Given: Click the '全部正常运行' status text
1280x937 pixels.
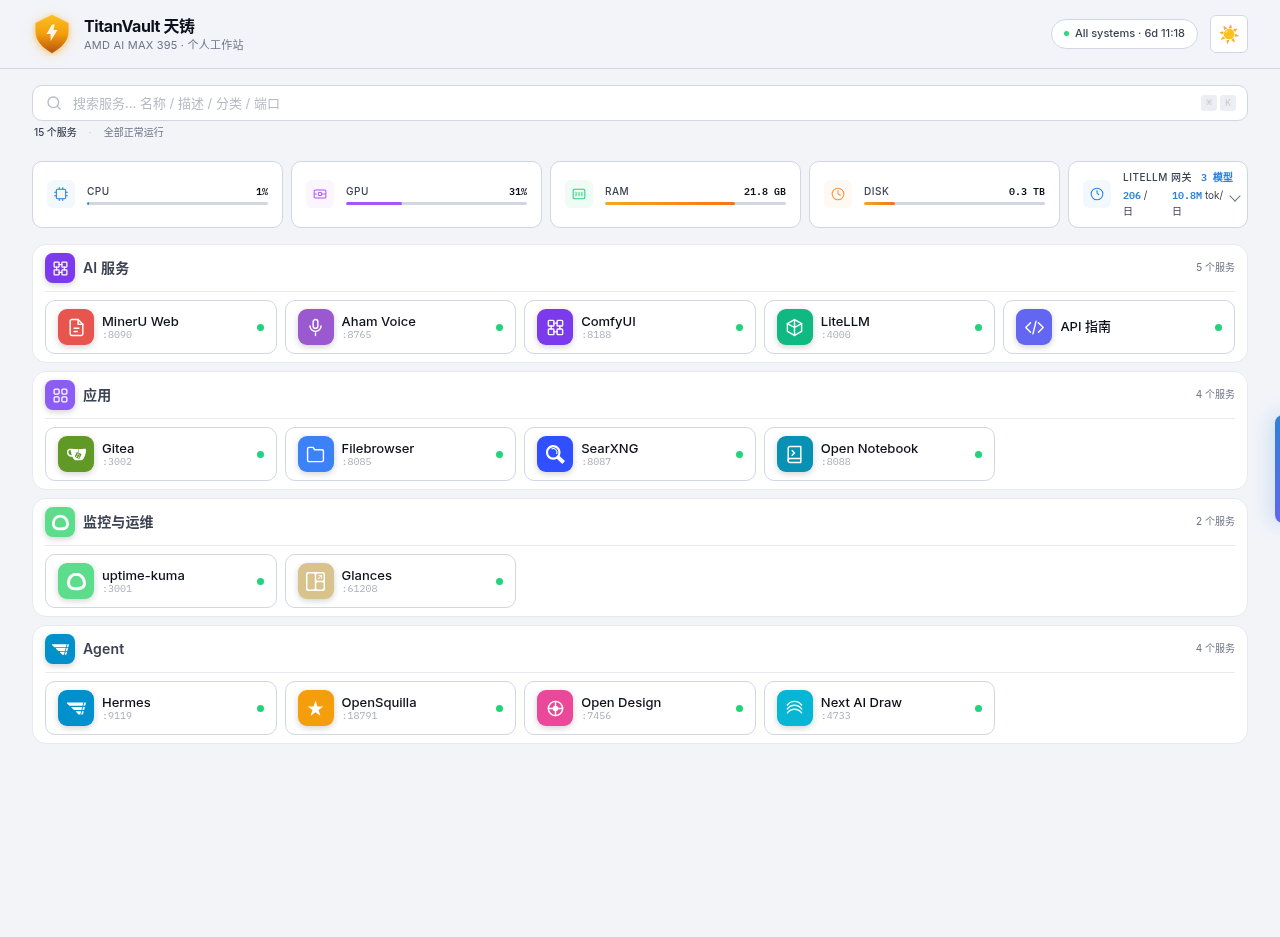Looking at the screenshot, I should [x=134, y=132].
